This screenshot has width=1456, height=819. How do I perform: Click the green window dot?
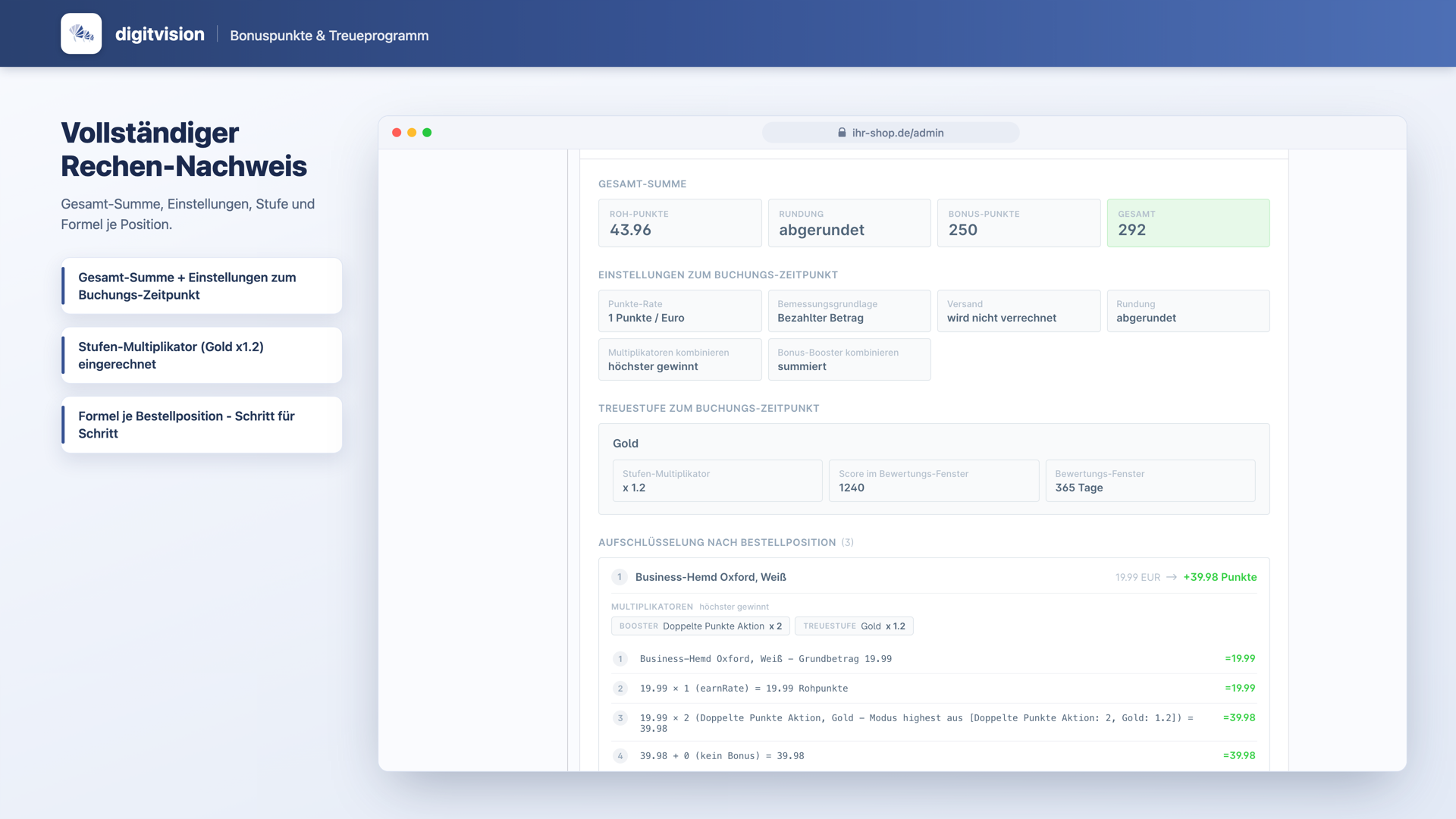(x=427, y=133)
